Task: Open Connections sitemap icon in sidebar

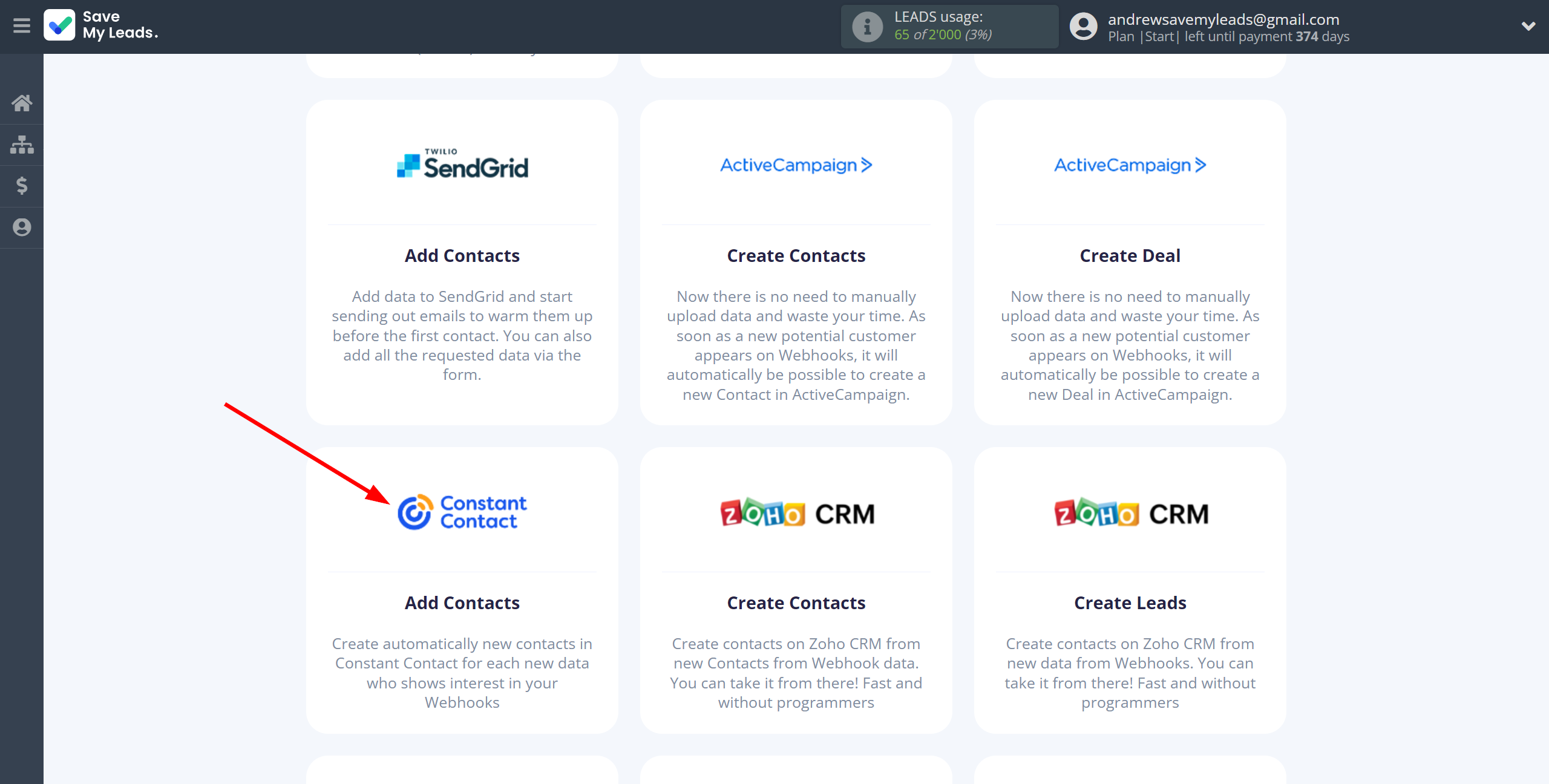Action: coord(22,145)
